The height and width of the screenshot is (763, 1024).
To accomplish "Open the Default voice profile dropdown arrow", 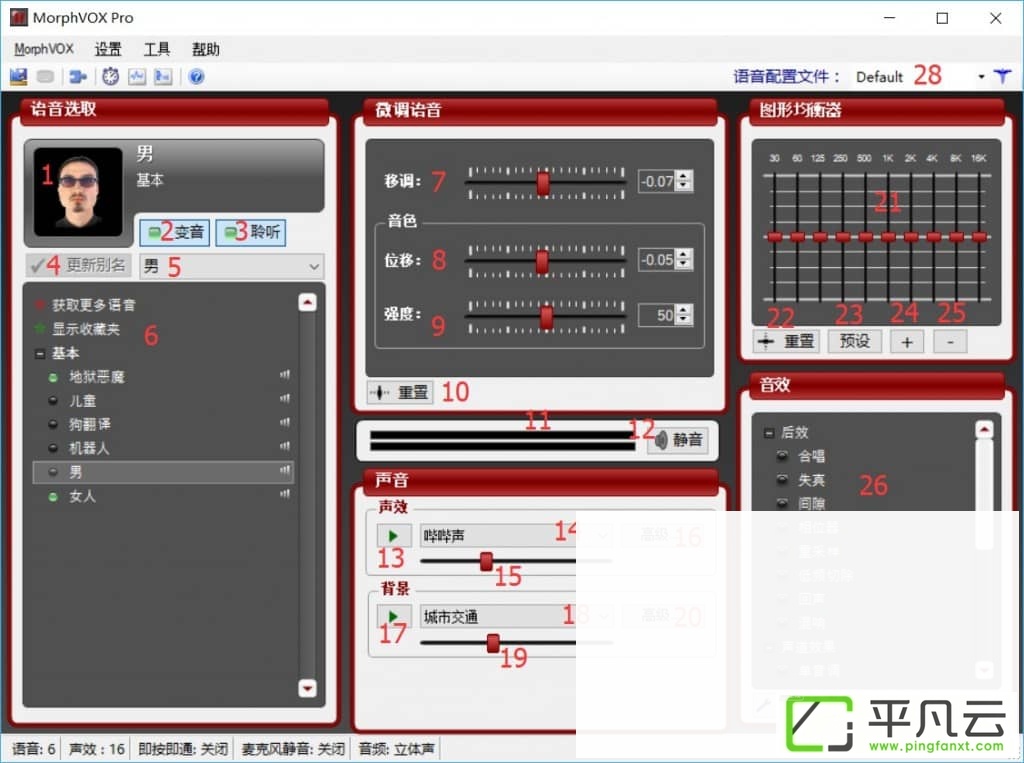I will click(981, 77).
